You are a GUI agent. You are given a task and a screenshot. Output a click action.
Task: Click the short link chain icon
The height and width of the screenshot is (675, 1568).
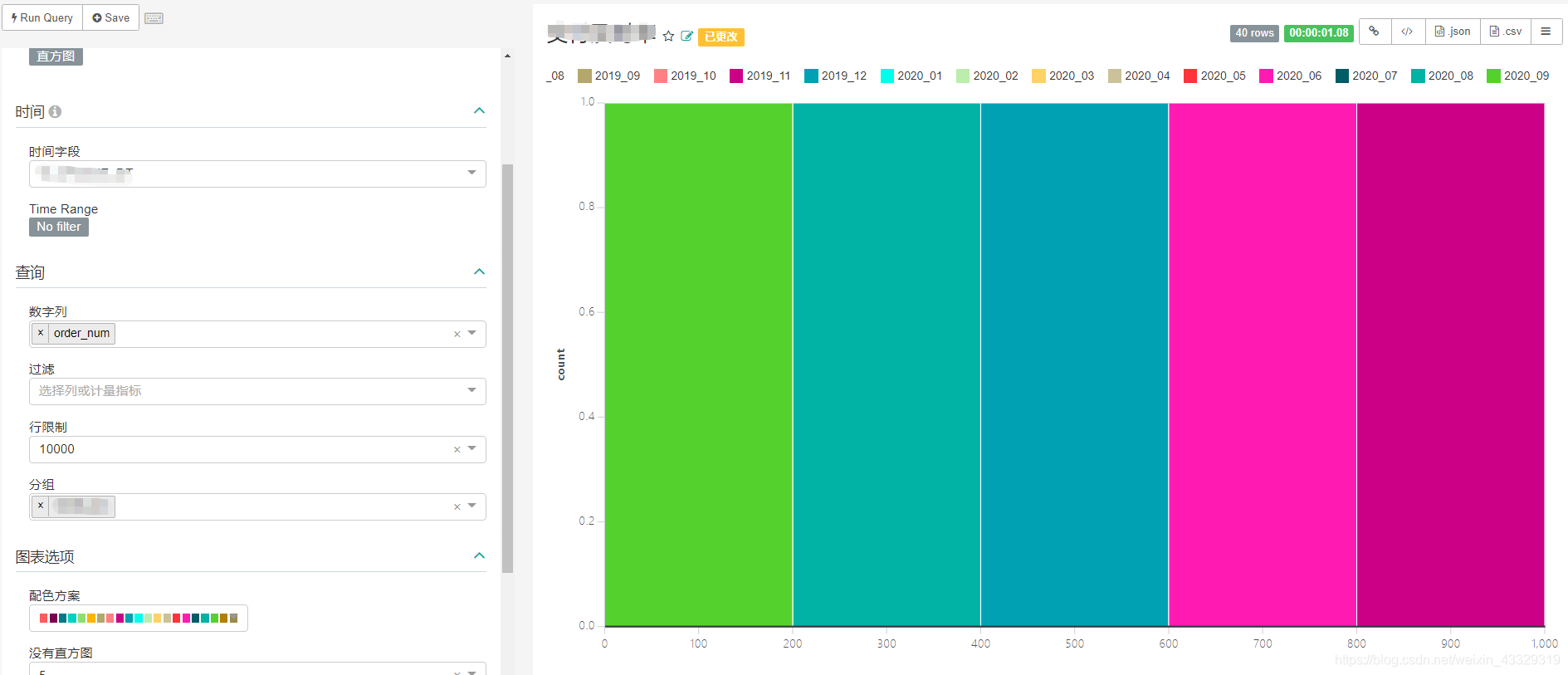[x=1375, y=32]
